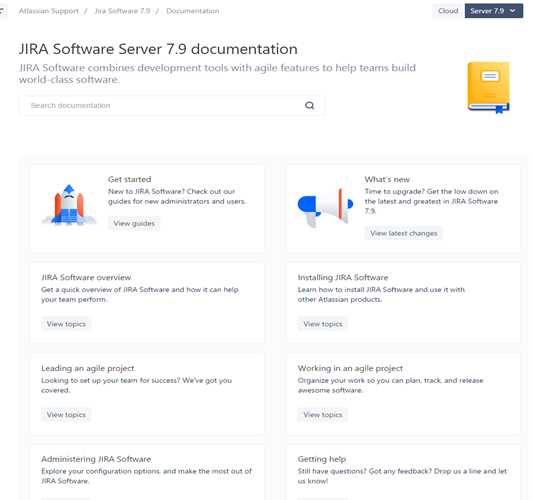Click the What's new heading

click(x=387, y=180)
